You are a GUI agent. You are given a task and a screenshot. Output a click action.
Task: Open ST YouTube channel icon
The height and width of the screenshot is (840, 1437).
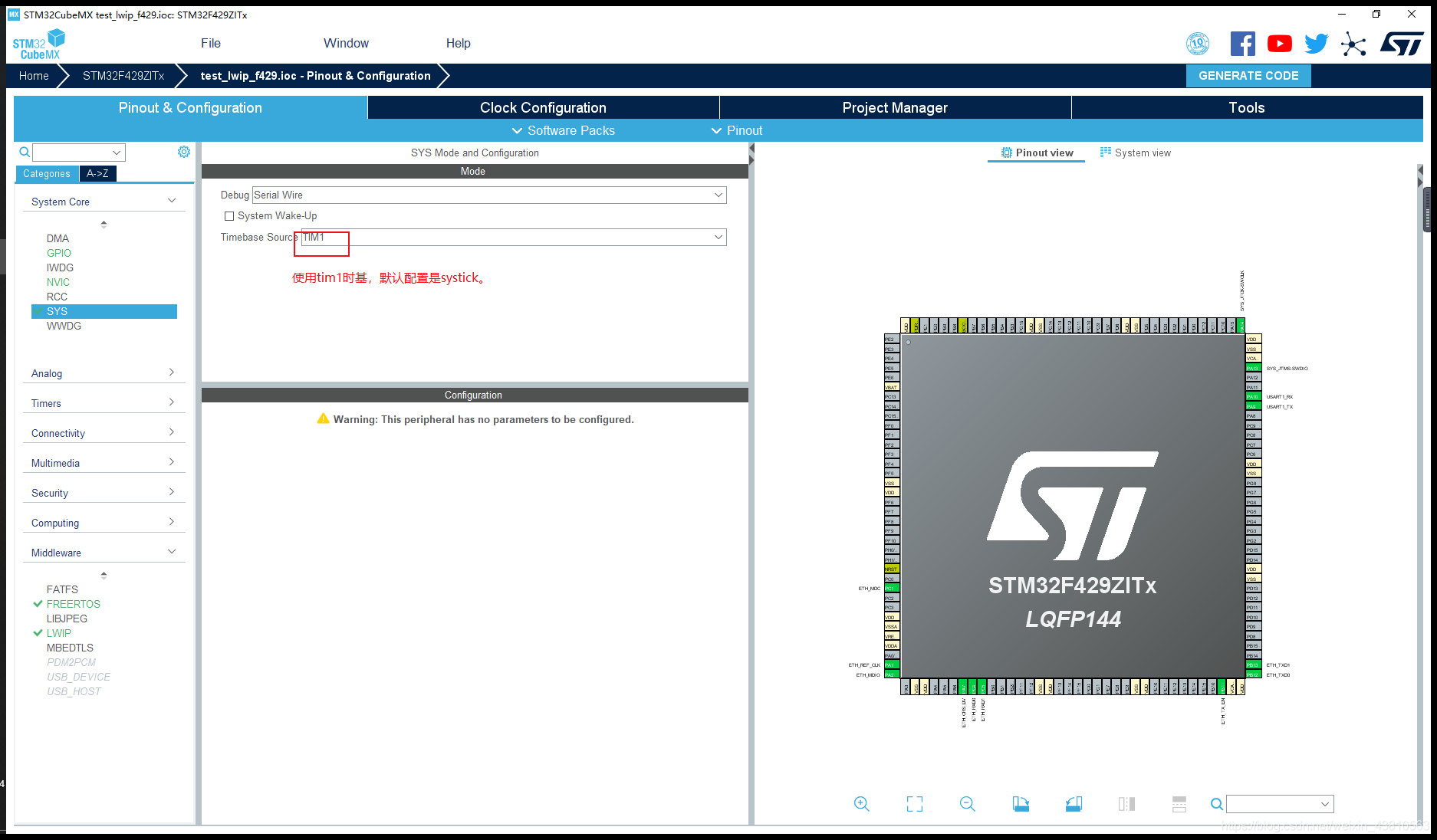(1279, 44)
